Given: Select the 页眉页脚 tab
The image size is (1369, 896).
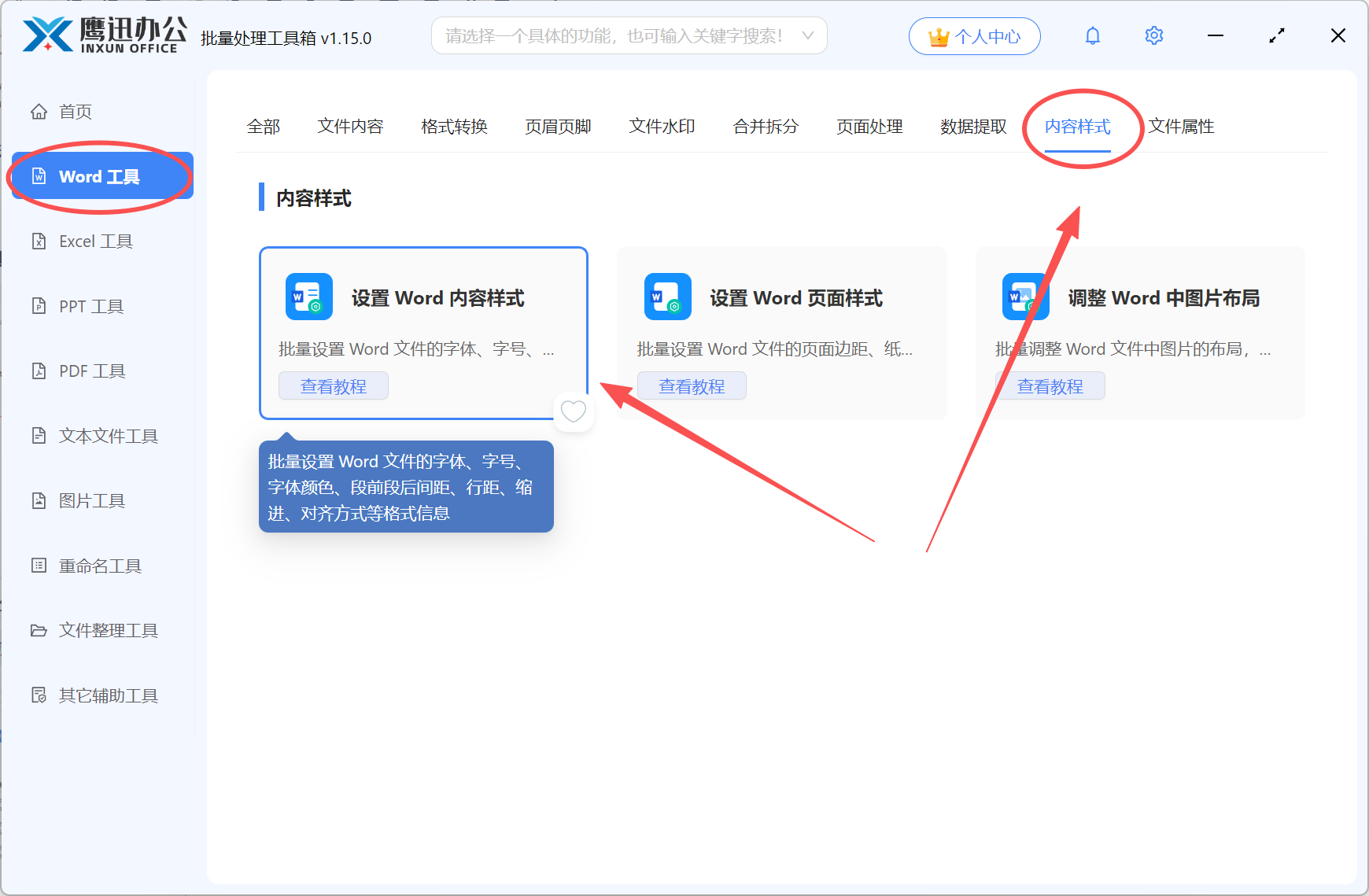Looking at the screenshot, I should [558, 127].
